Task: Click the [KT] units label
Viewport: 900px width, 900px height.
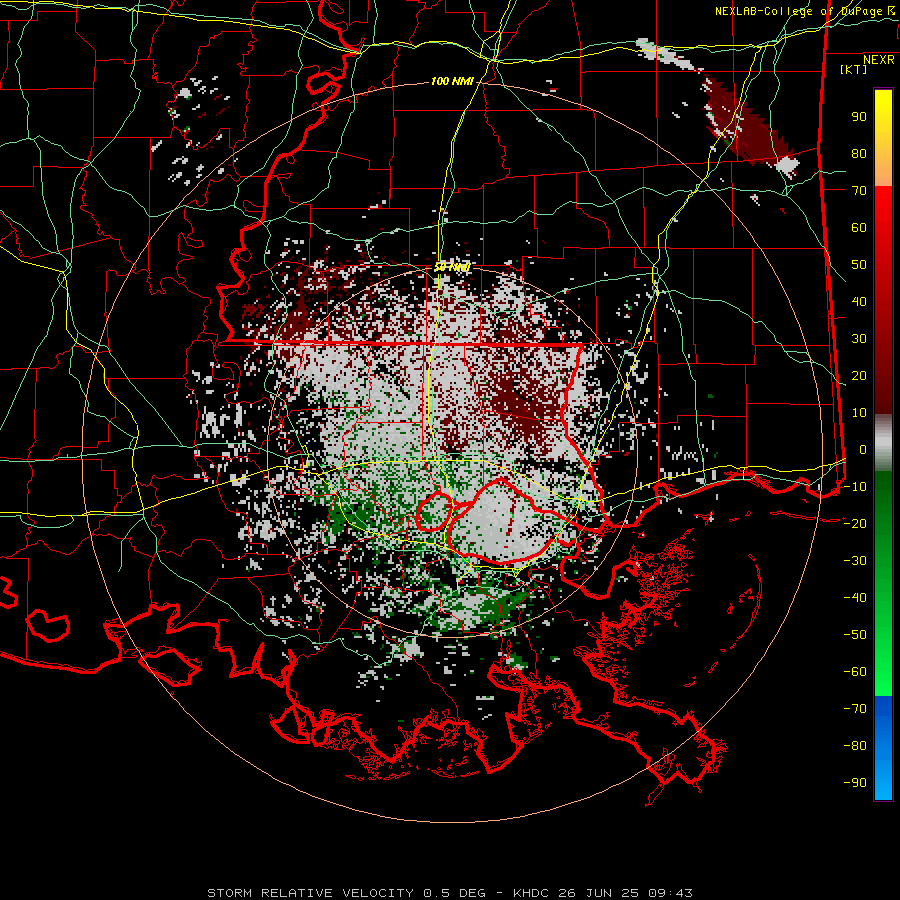Action: (x=853, y=69)
